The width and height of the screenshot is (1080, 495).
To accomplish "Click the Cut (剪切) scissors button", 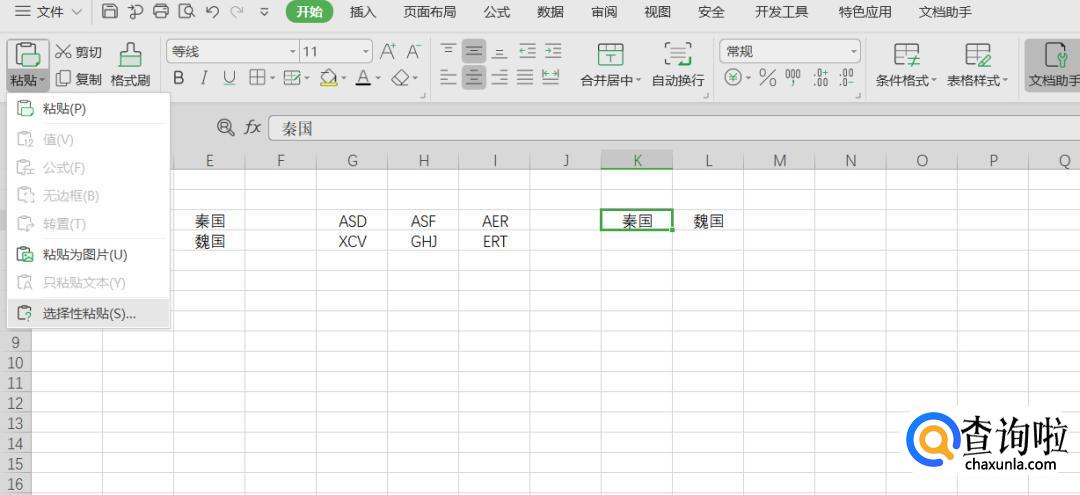I will (78, 52).
